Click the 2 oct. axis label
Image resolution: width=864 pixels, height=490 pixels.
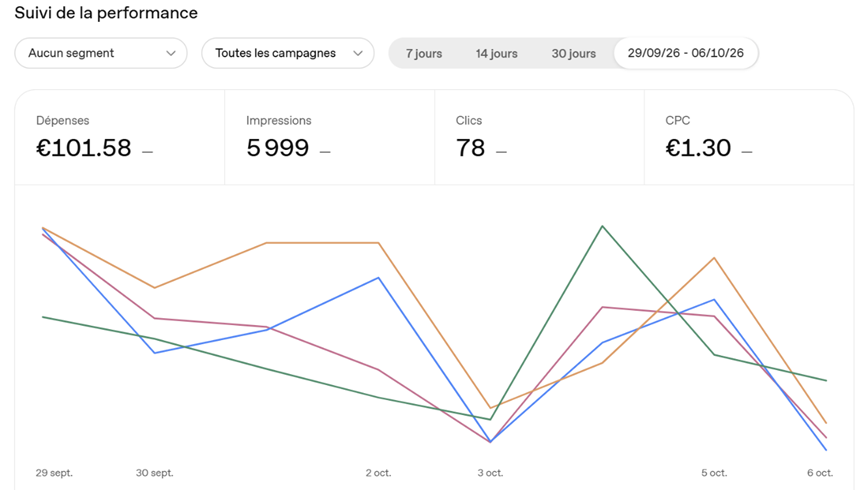[x=378, y=473]
